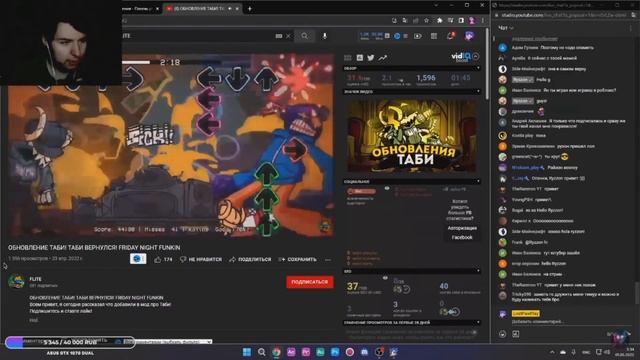Click inside the video player

pyautogui.click(x=171, y=145)
